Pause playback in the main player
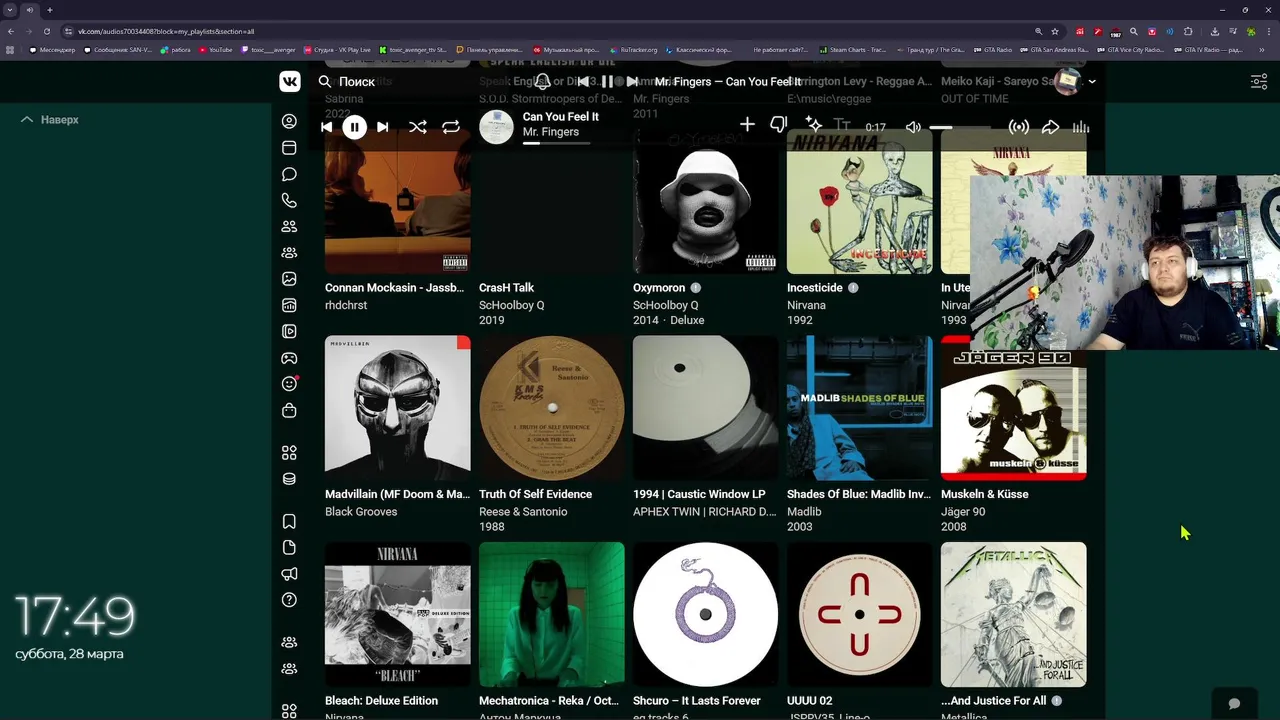Image resolution: width=1280 pixels, height=720 pixels. click(354, 127)
